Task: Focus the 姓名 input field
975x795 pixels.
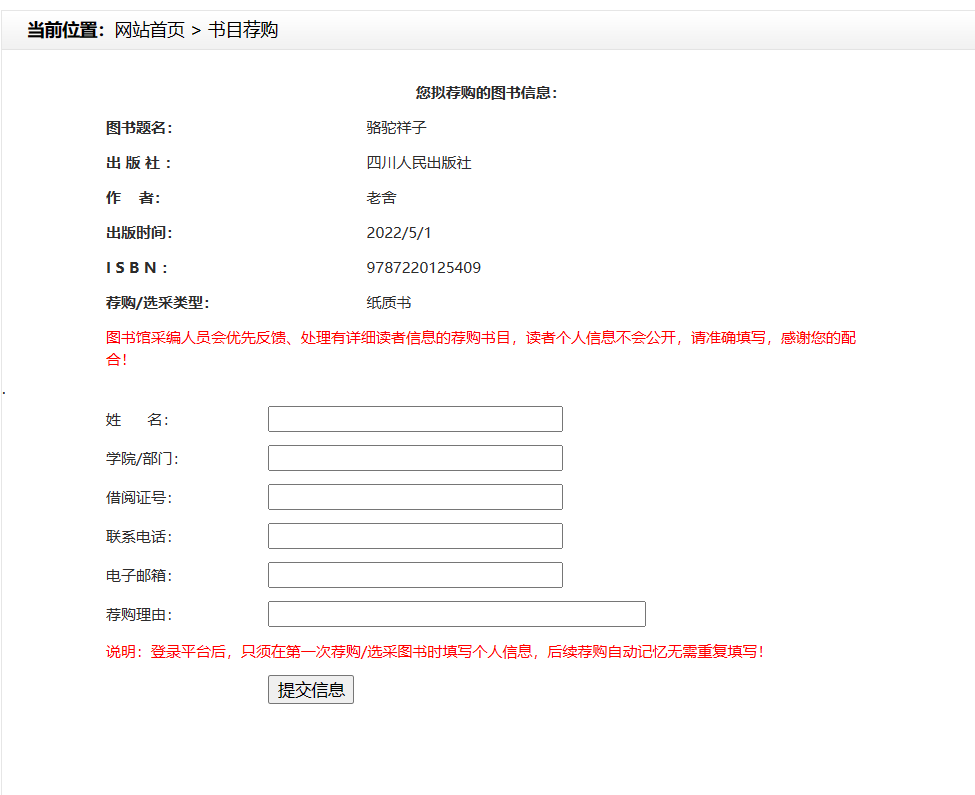Action: [415, 419]
